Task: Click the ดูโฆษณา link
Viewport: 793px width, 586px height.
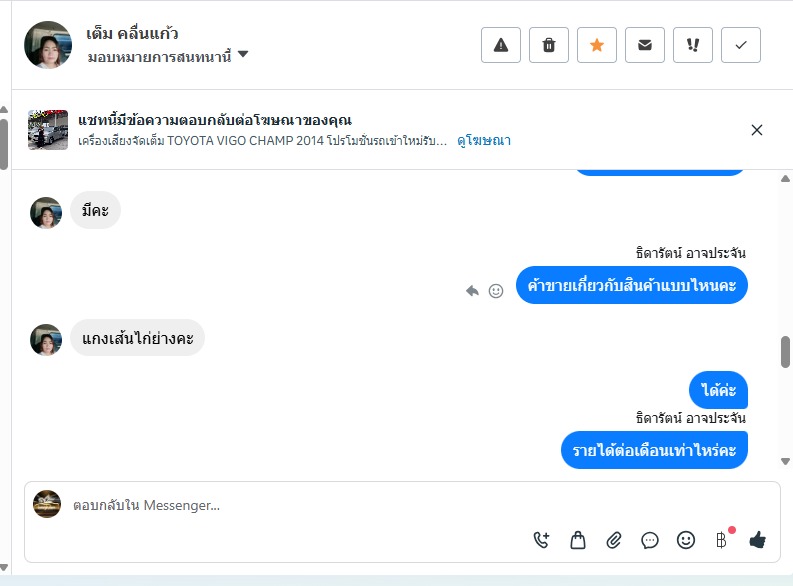Action: (x=484, y=141)
